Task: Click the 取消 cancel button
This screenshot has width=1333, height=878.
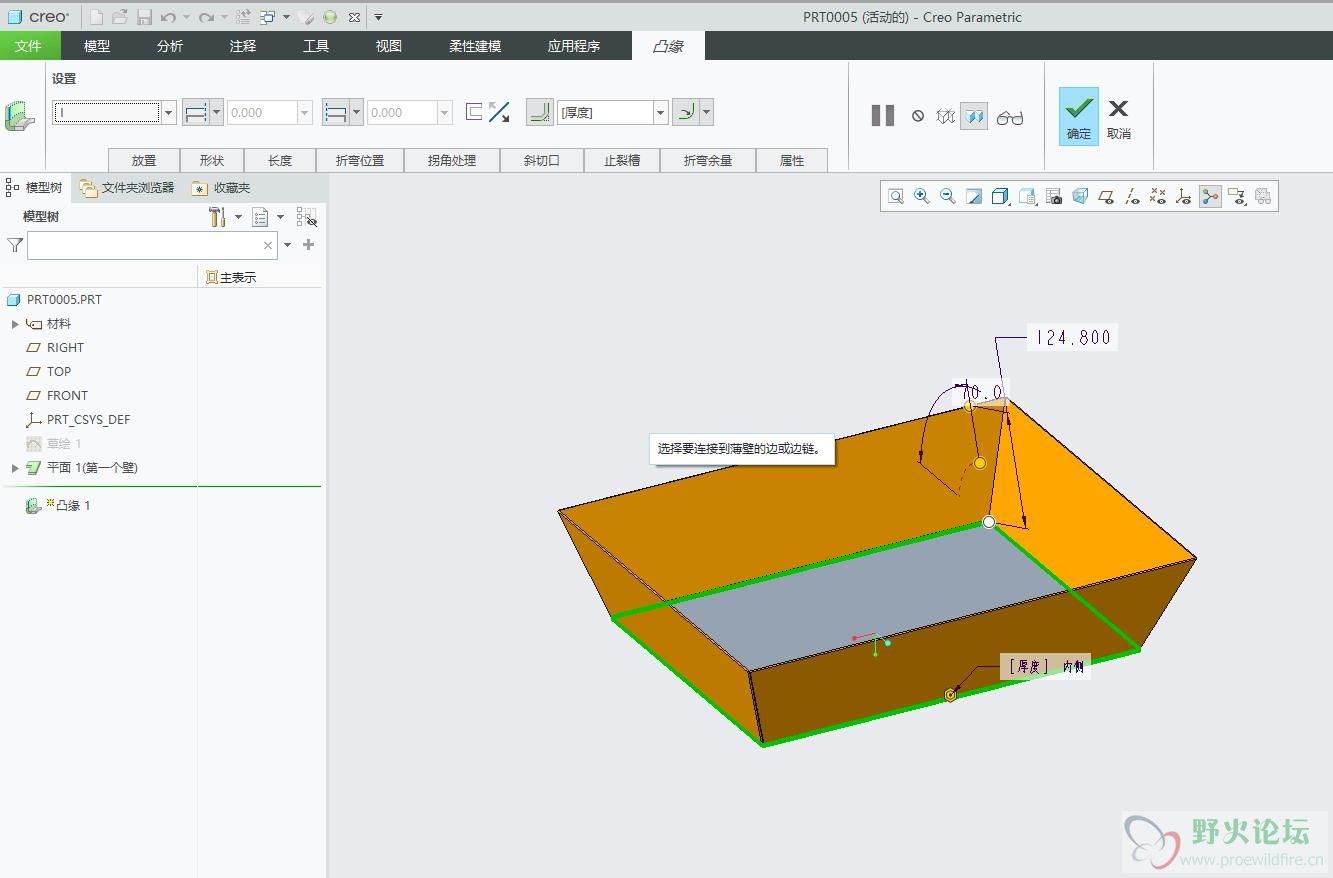Action: click(1118, 116)
